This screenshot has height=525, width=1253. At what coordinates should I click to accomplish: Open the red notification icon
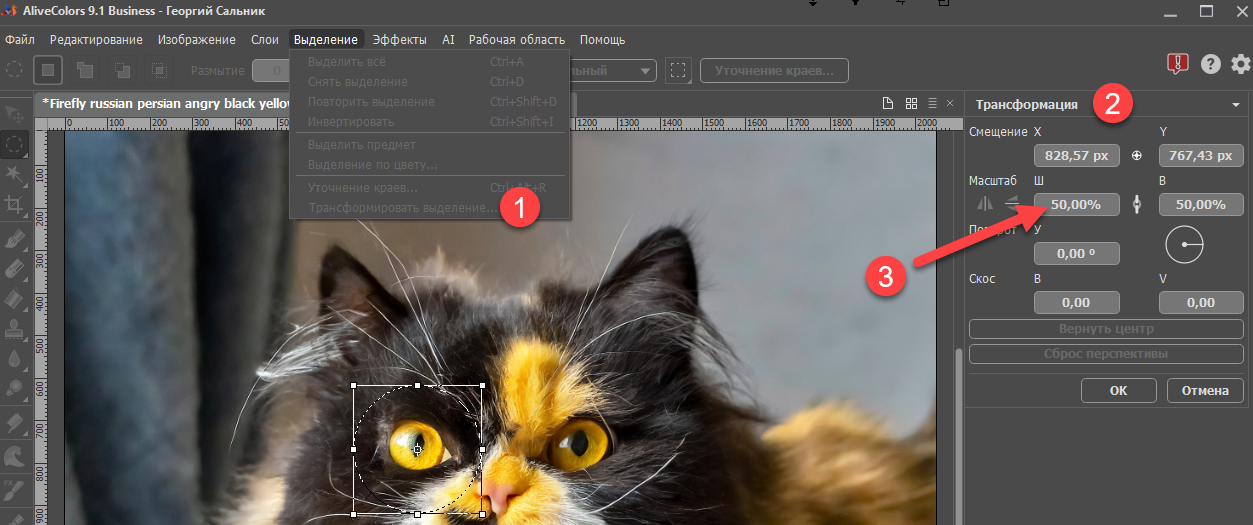coord(1178,64)
